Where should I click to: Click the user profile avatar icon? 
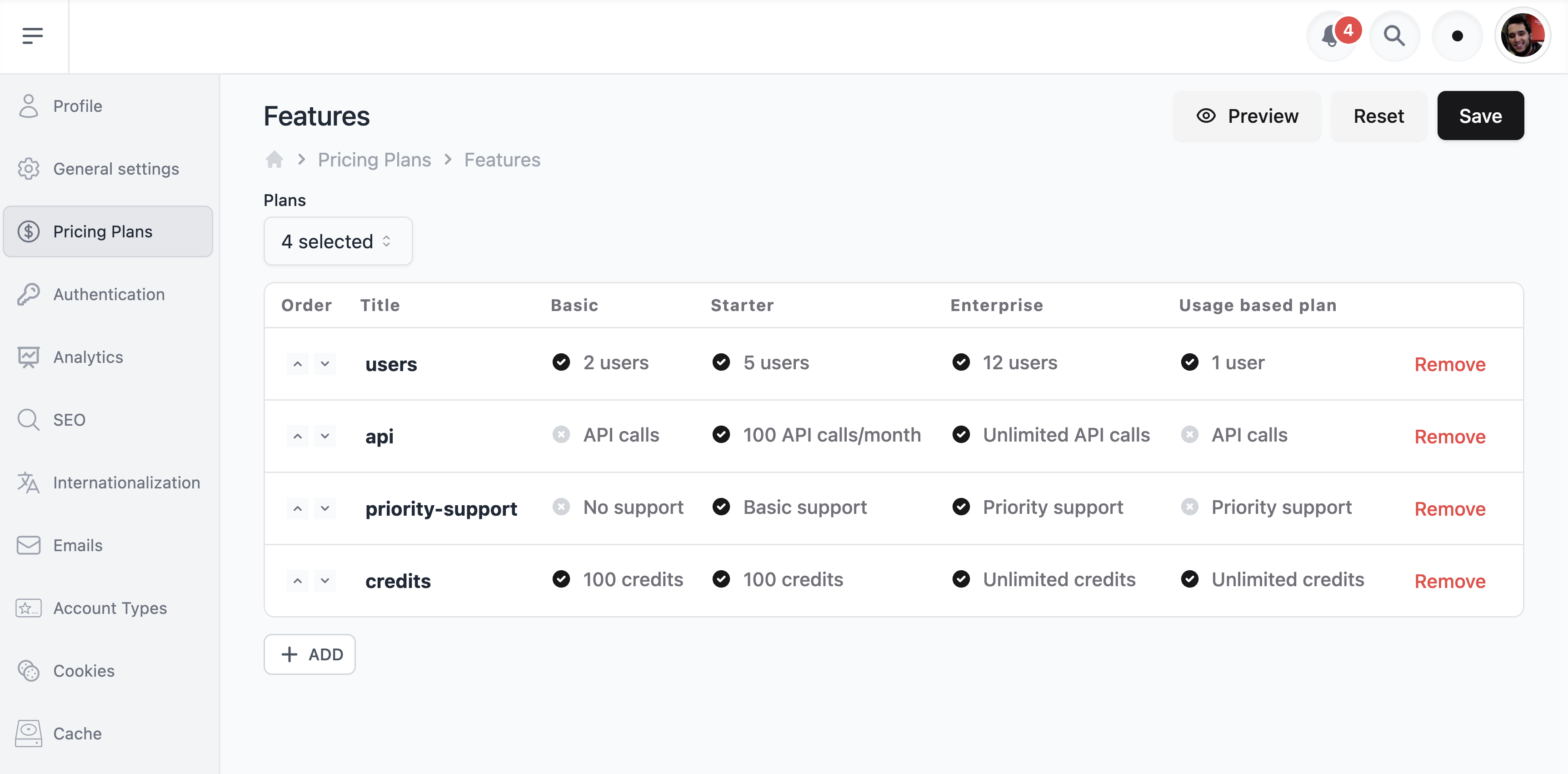1524,35
